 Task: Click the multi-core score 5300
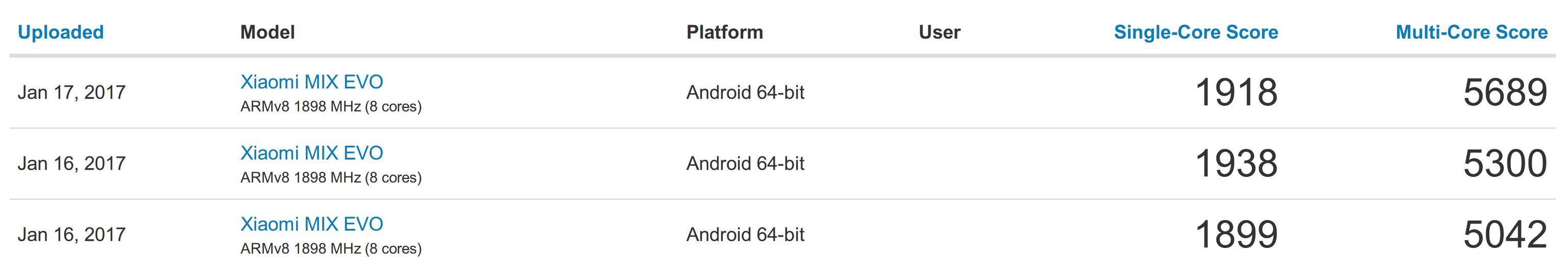click(1505, 164)
